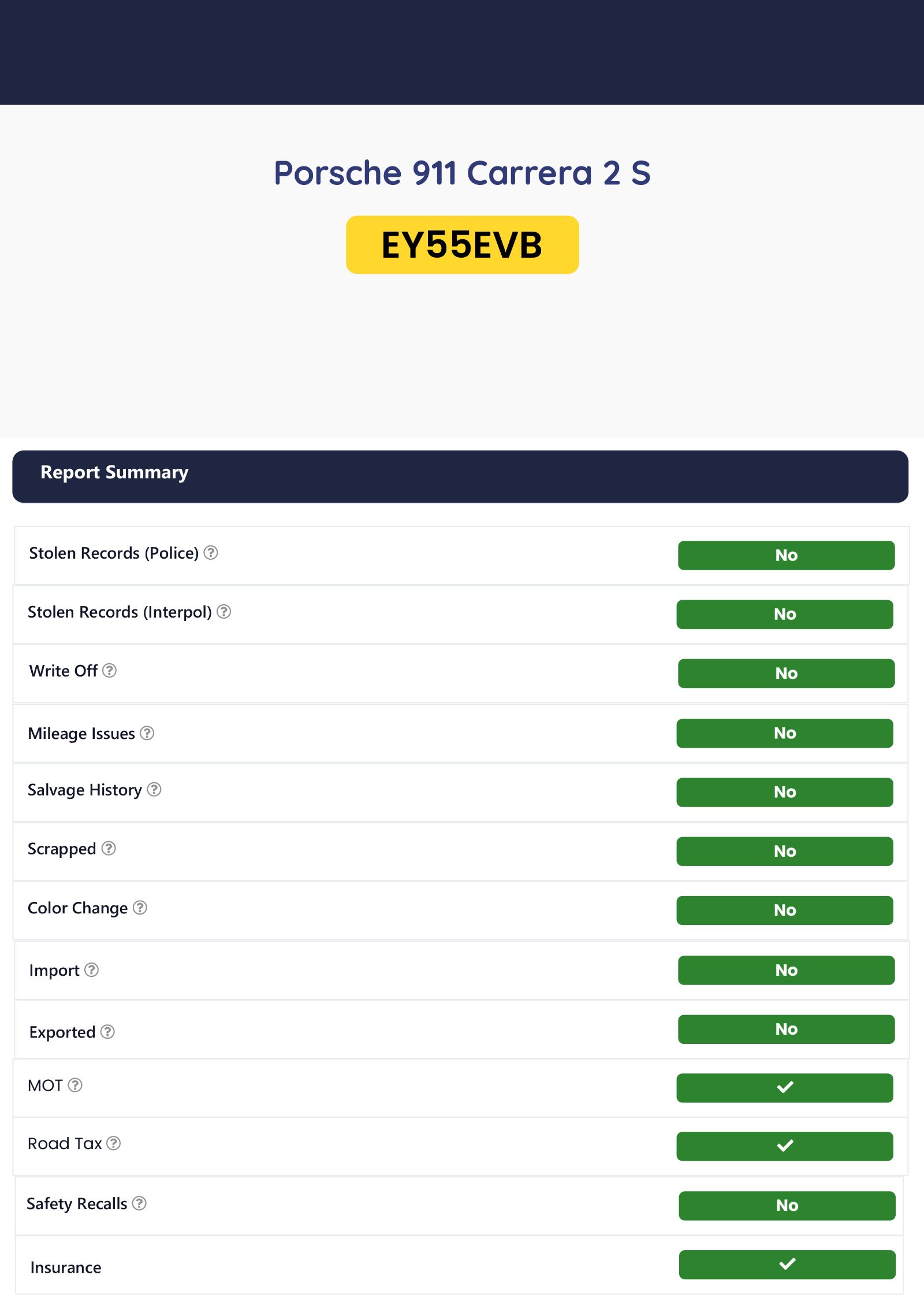The height and width of the screenshot is (1308, 924).
Task: Click the MOT green checkmark status
Action: tap(785, 1088)
